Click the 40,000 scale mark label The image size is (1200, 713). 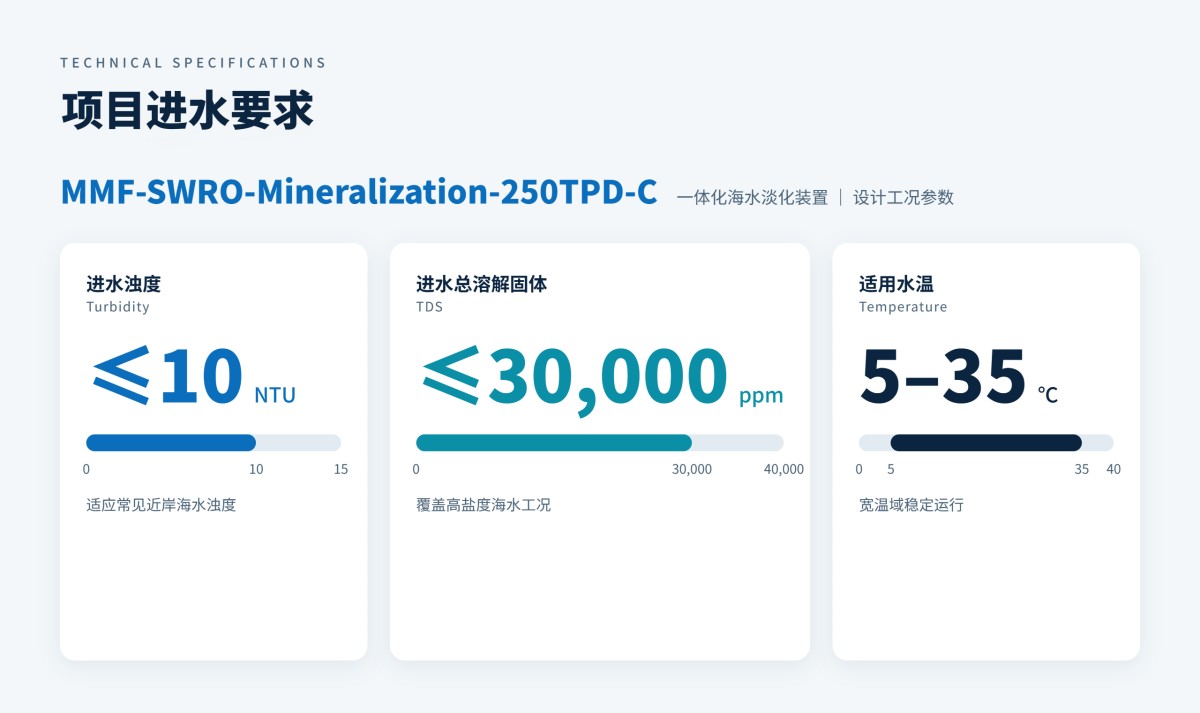click(784, 469)
